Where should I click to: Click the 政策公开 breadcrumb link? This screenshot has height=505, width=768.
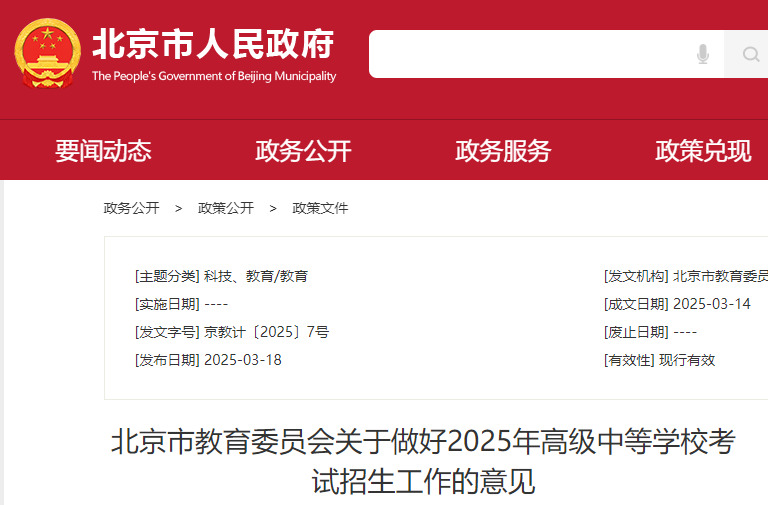[x=225, y=208]
